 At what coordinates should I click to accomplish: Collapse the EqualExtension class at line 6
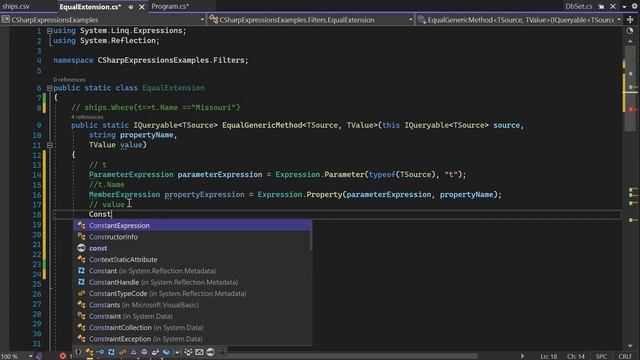(x=49, y=88)
